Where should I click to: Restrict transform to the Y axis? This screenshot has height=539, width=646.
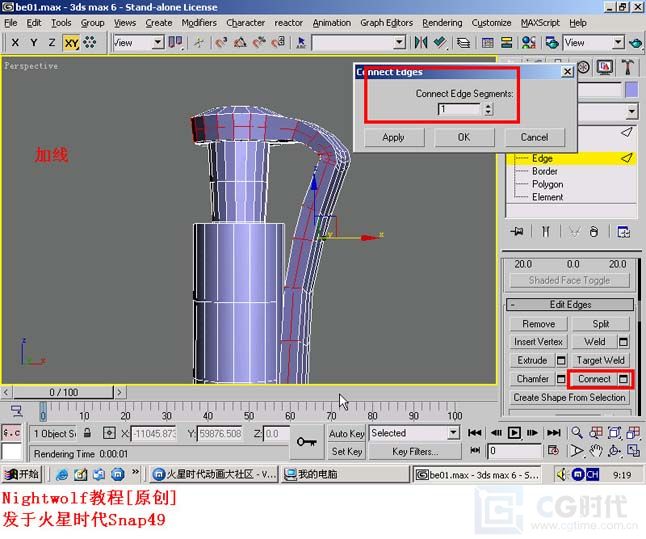tap(34, 42)
